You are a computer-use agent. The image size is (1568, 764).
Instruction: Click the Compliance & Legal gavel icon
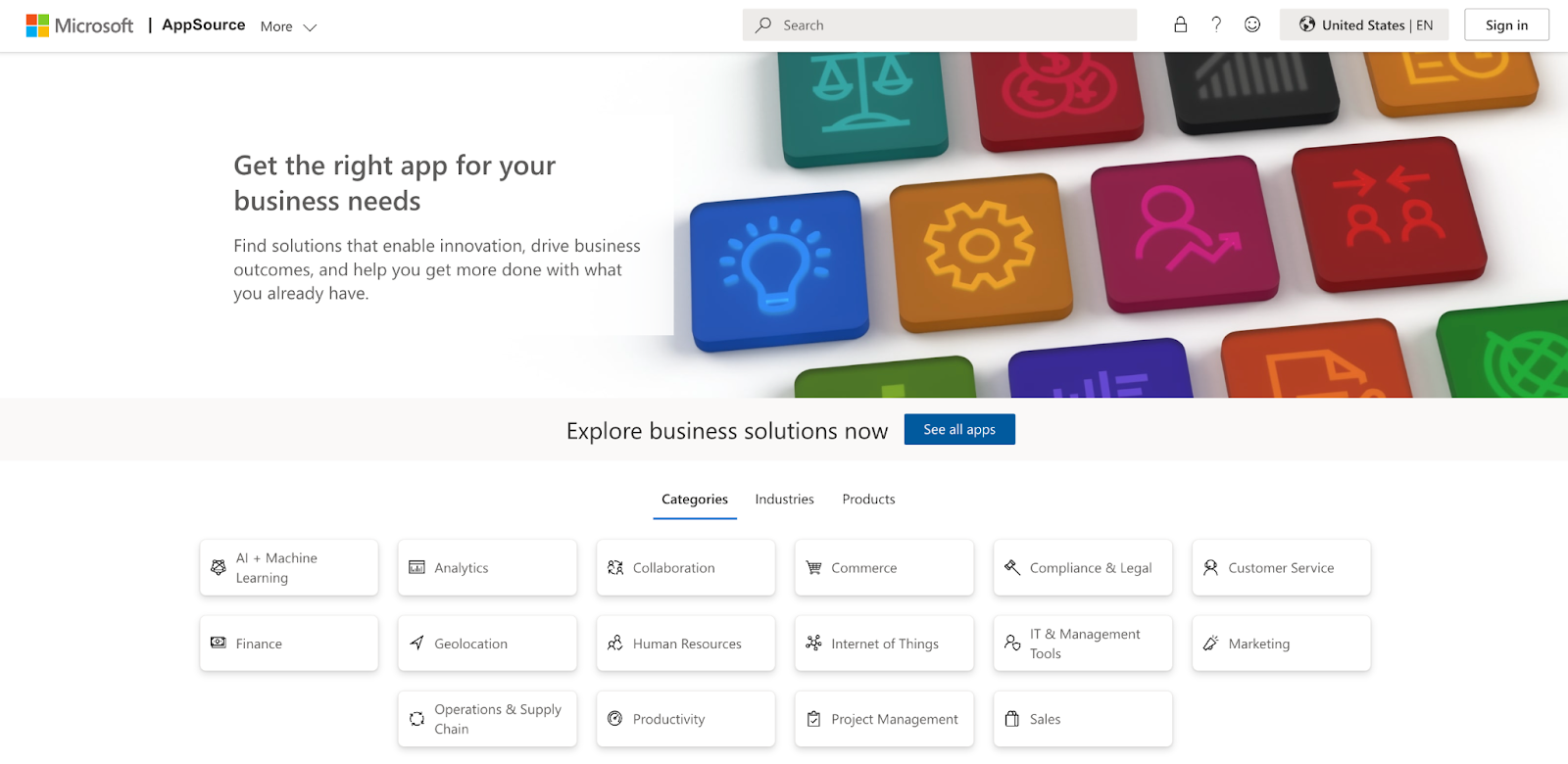point(1012,567)
